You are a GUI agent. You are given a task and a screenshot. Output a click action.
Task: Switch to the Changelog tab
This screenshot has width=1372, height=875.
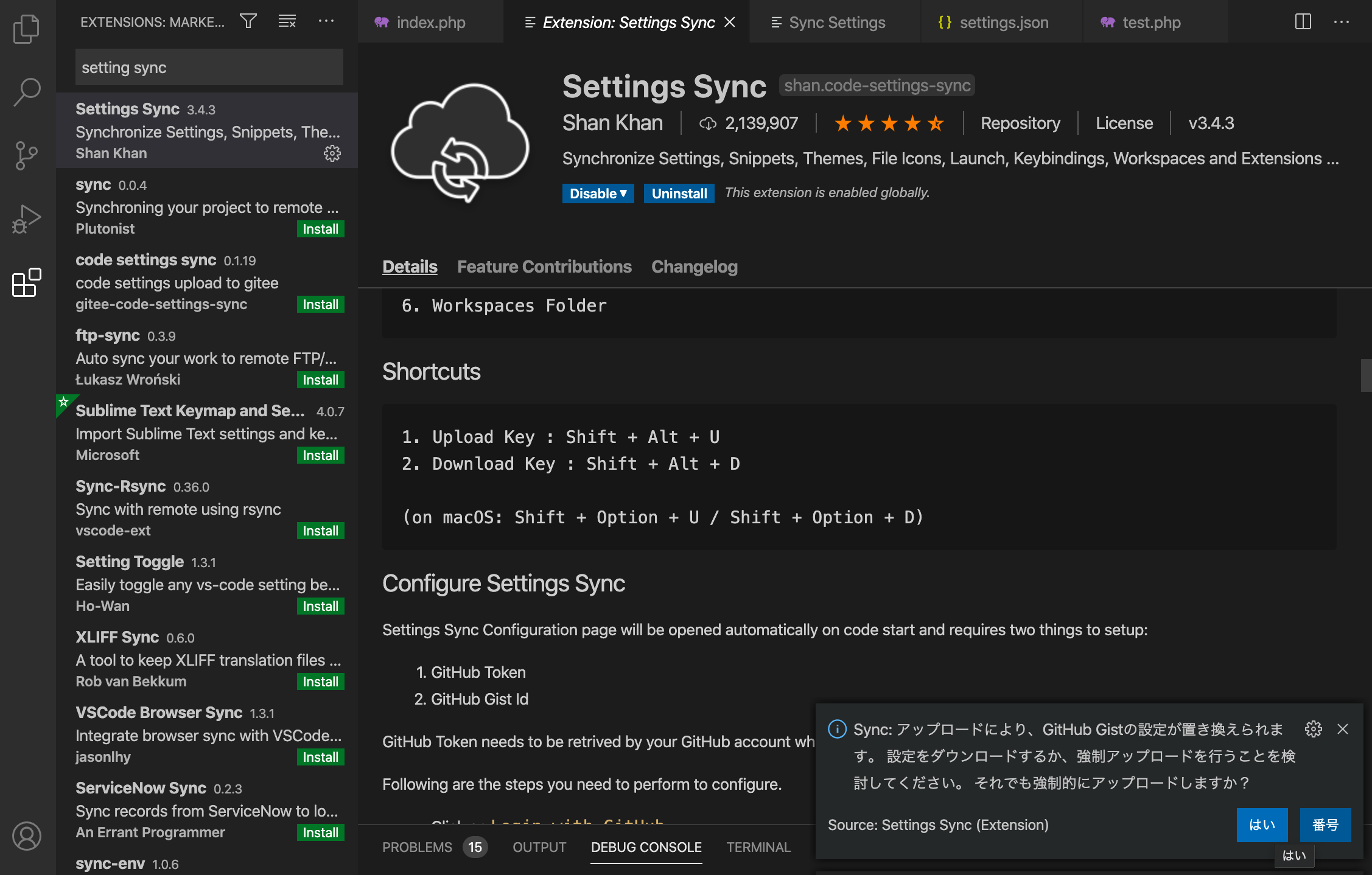point(694,267)
